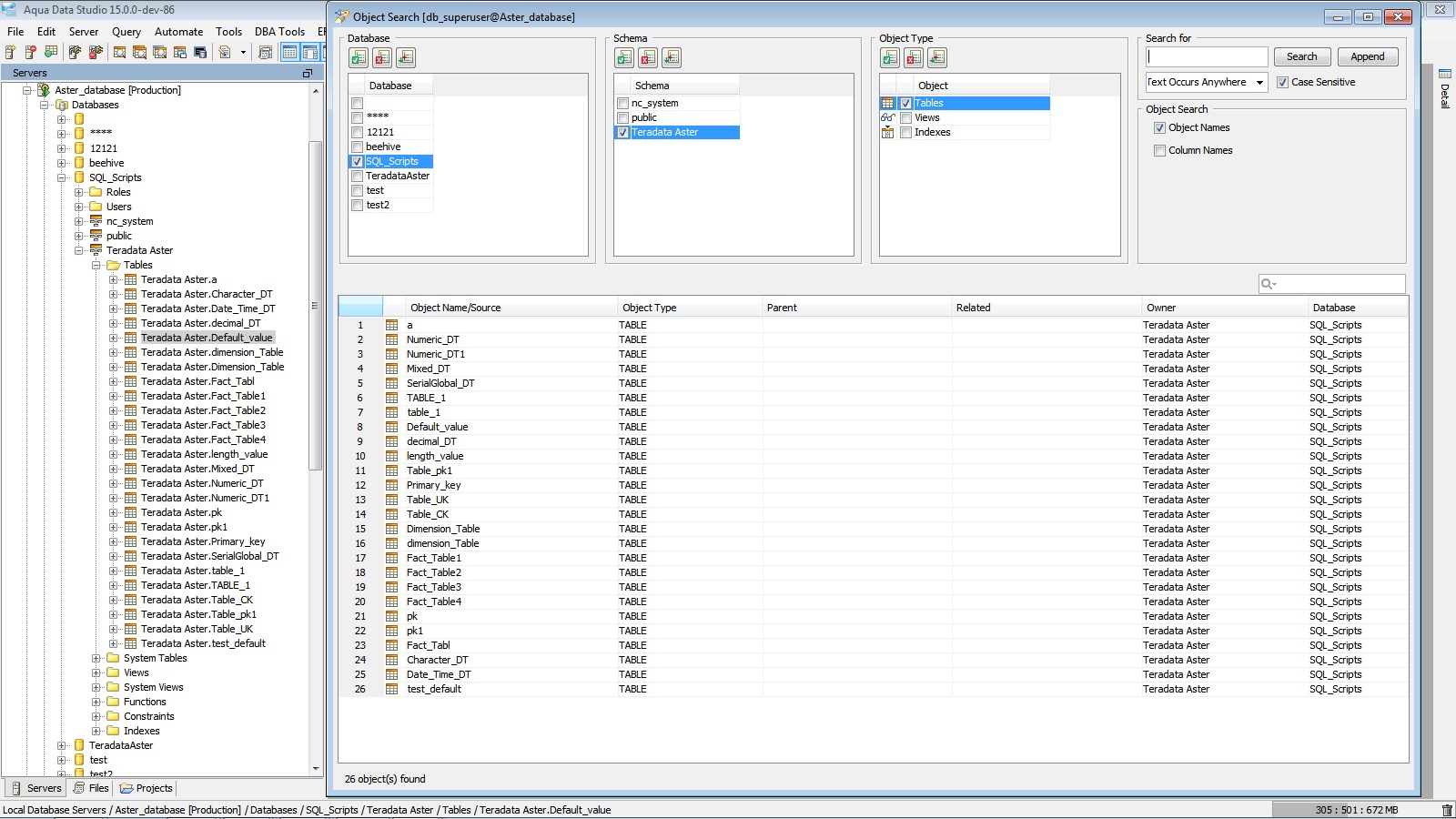Open the black database console toolbar icon
Screen dimensions: 1456x819
pyautogui.click(x=200, y=52)
